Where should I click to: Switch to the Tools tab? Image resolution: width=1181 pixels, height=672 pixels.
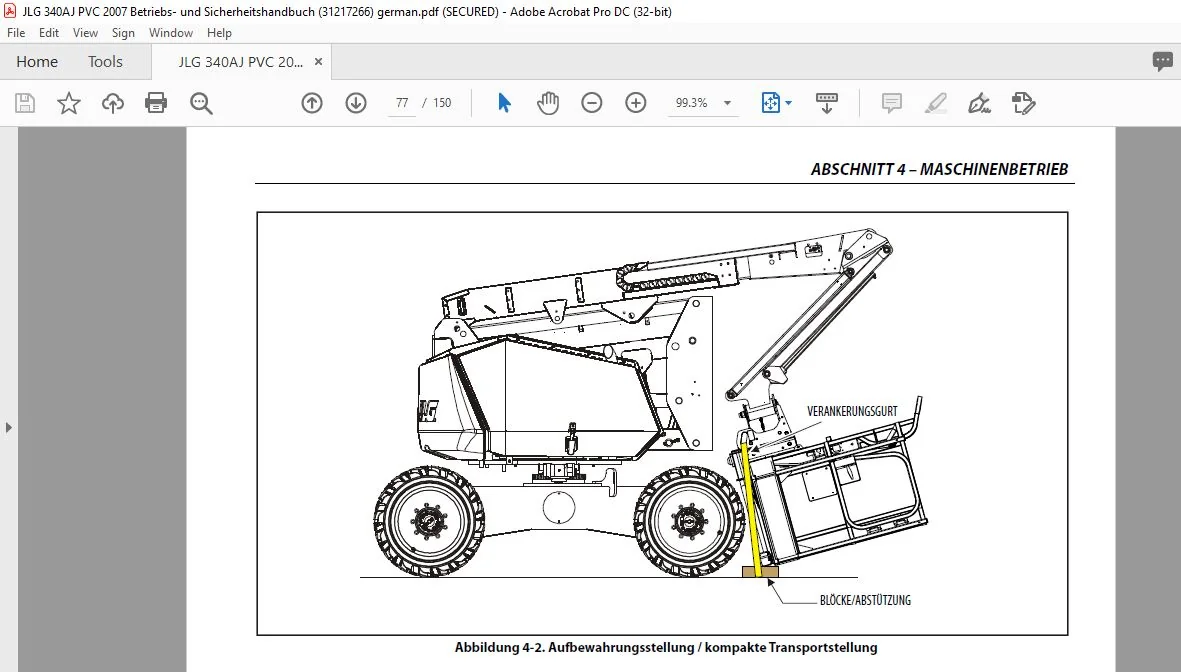click(105, 62)
